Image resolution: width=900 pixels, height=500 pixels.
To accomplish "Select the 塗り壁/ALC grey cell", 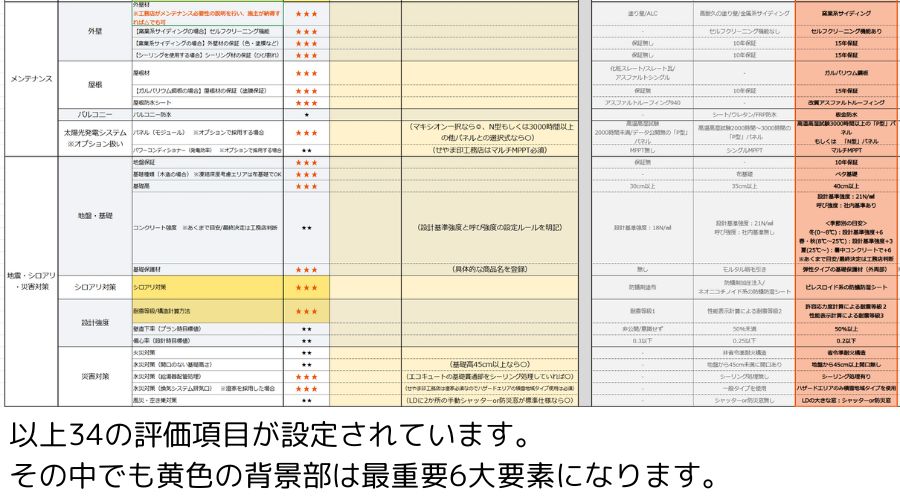I will [x=642, y=13].
